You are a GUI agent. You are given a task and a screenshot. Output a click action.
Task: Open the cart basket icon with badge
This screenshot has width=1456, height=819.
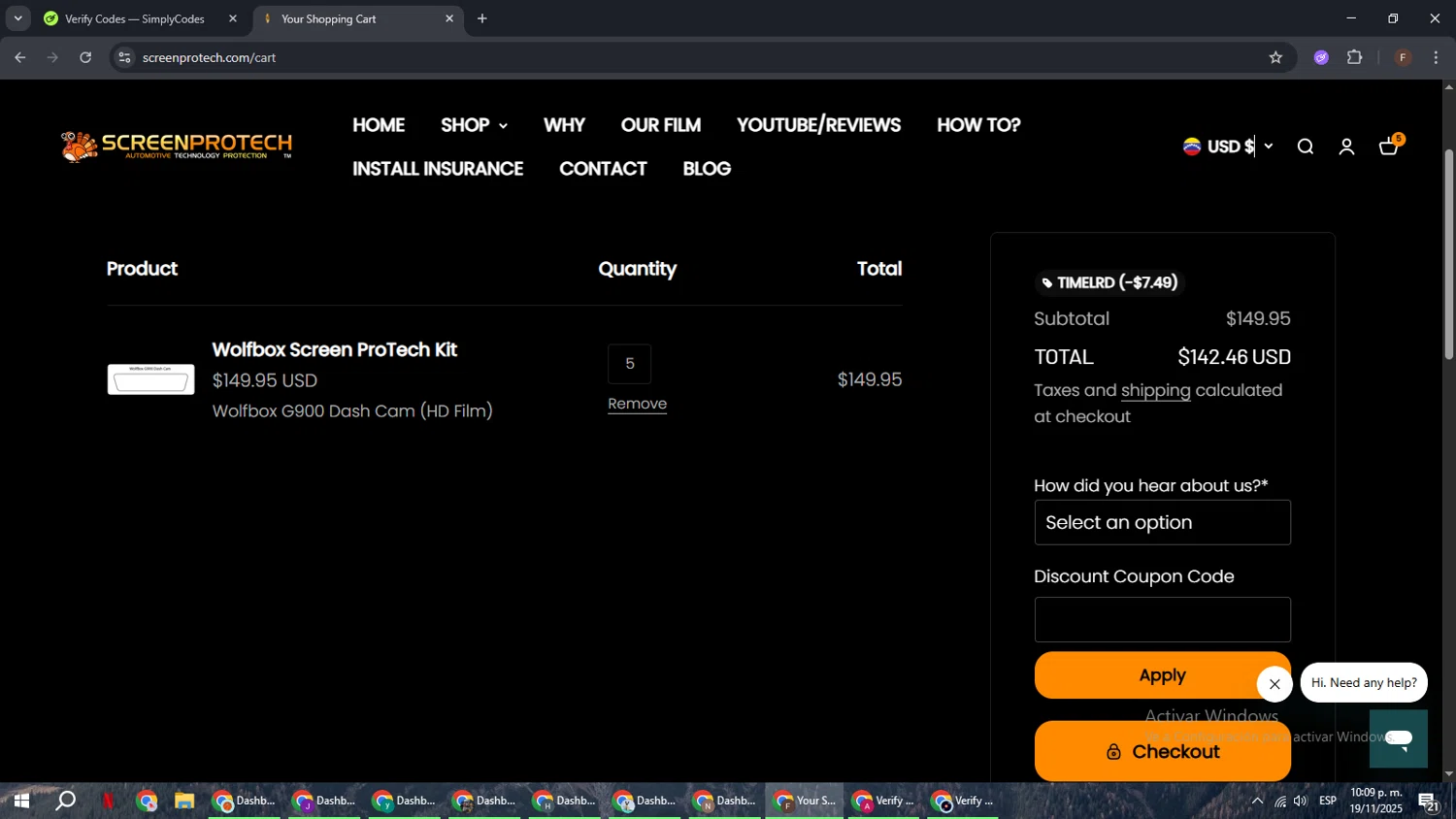point(1391,146)
